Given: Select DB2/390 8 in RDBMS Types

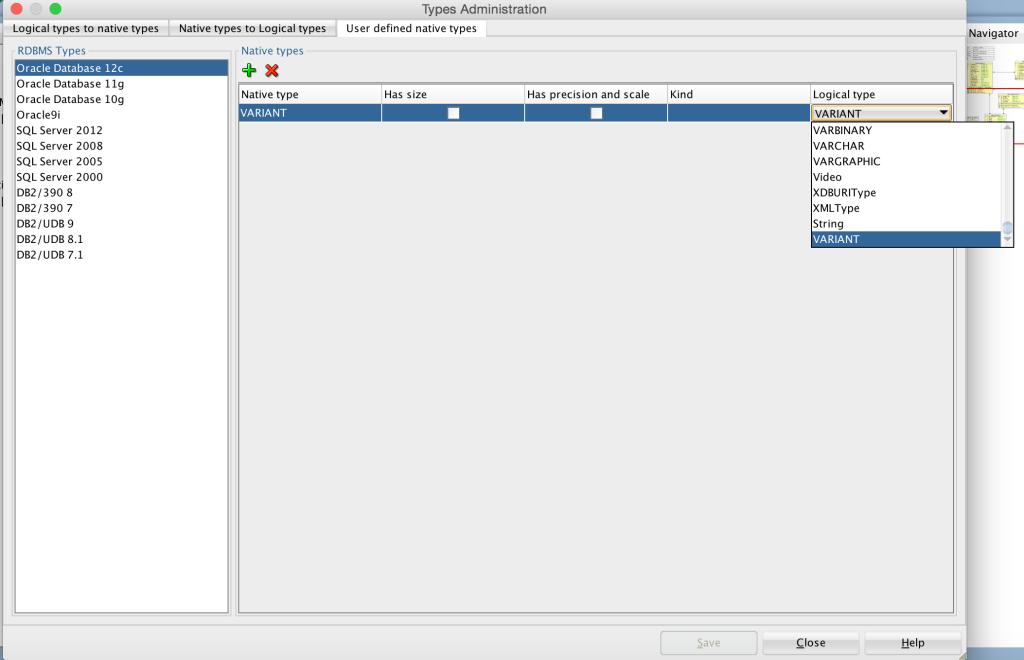Looking at the screenshot, I should click(x=121, y=193).
